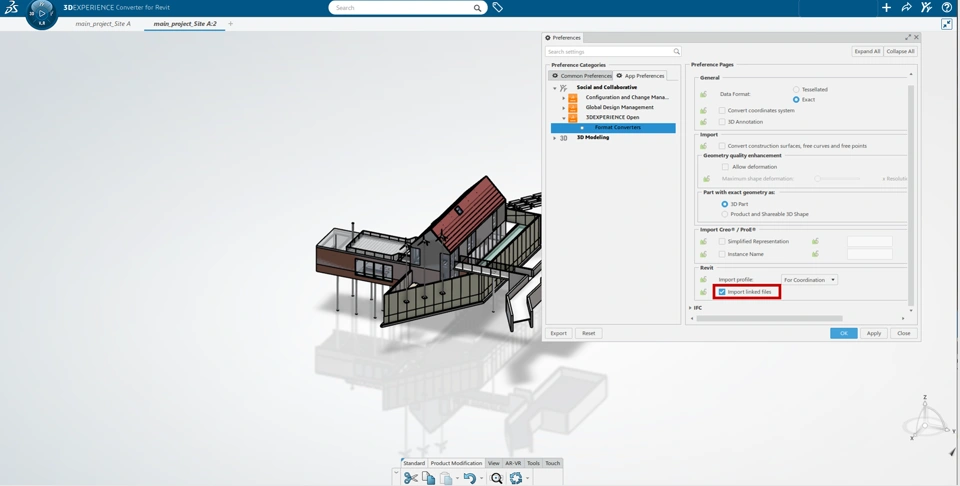This screenshot has width=960, height=486.
Task: Open the Tools toolbar tab
Action: (533, 463)
